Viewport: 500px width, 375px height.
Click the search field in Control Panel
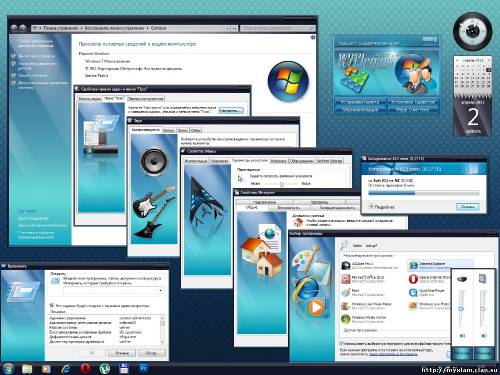(x=277, y=29)
